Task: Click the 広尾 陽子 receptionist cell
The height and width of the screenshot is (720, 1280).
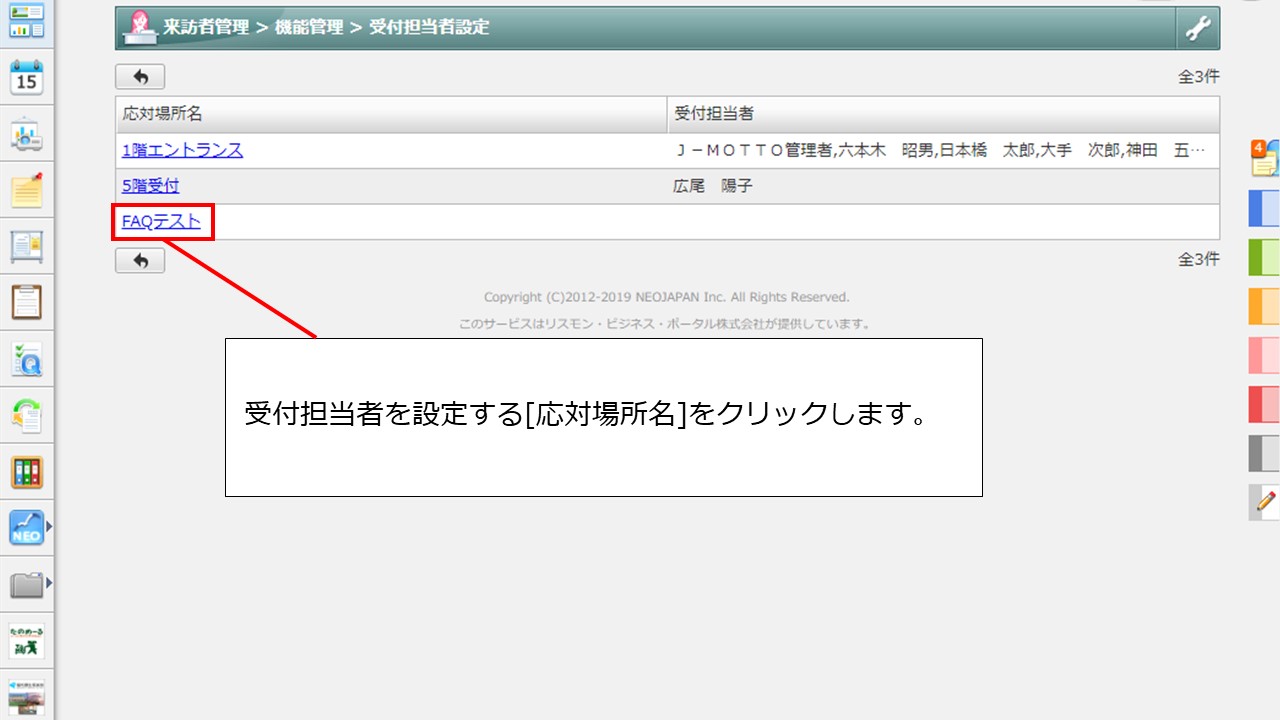Action: tap(943, 186)
